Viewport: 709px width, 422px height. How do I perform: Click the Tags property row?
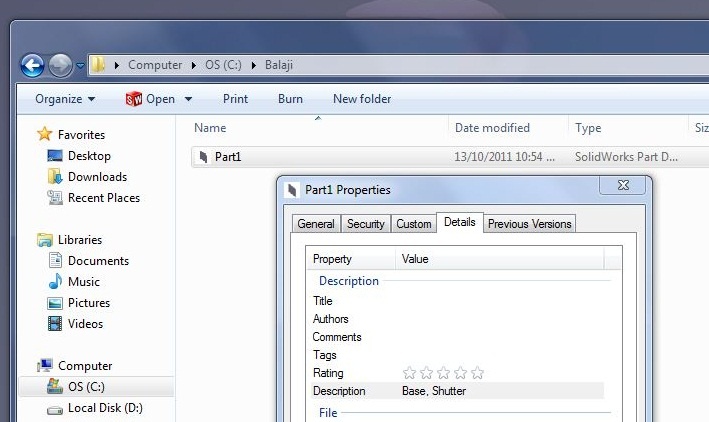458,355
